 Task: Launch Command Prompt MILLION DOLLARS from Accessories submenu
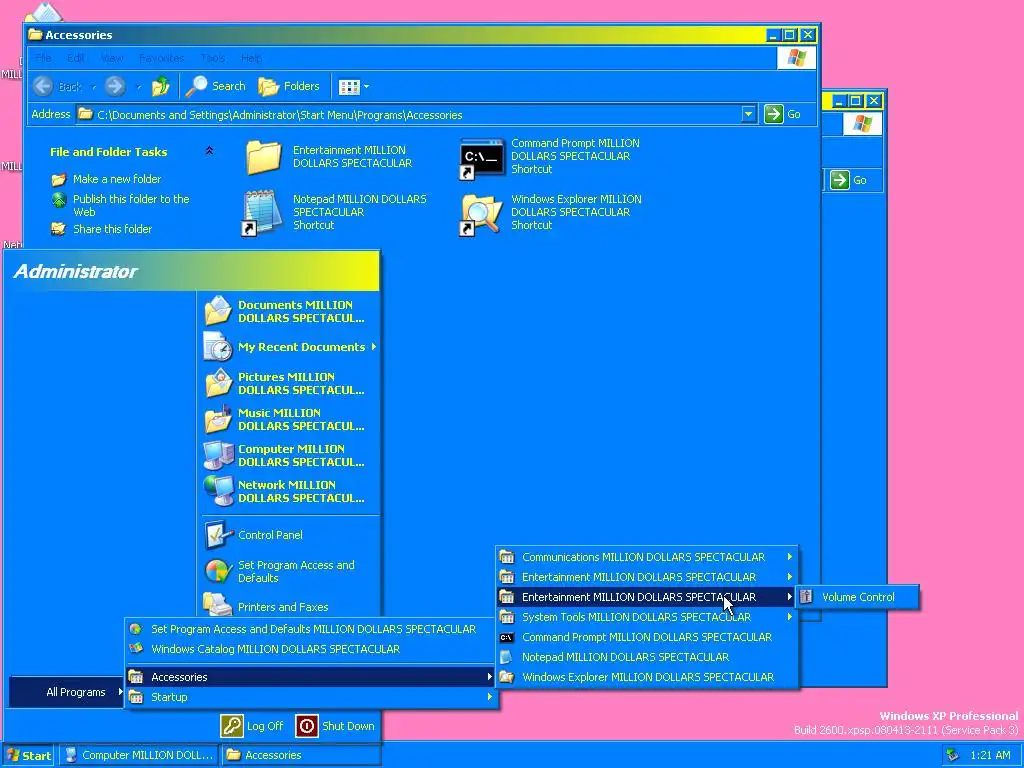point(647,637)
